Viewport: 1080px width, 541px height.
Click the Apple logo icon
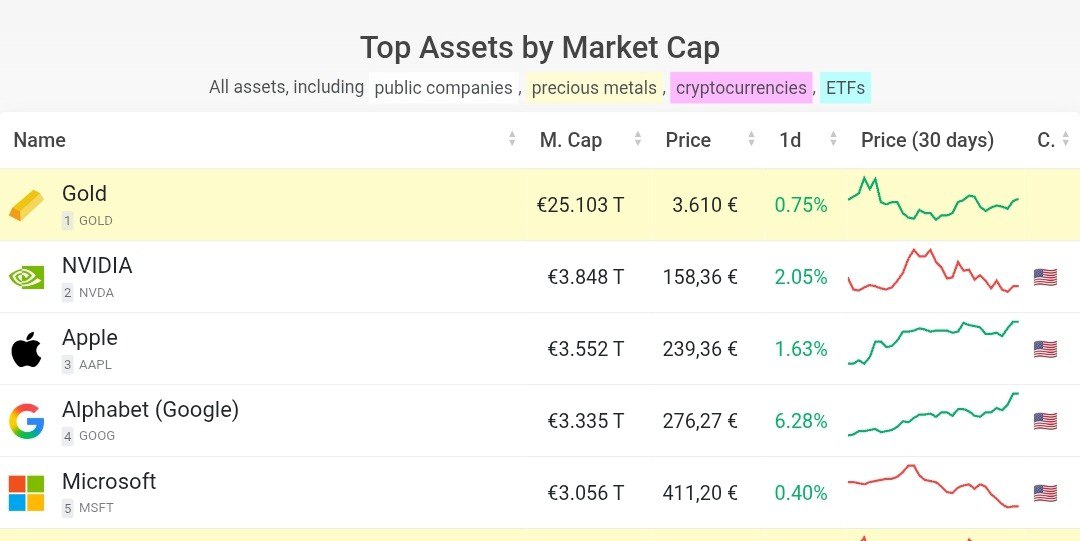(26, 349)
